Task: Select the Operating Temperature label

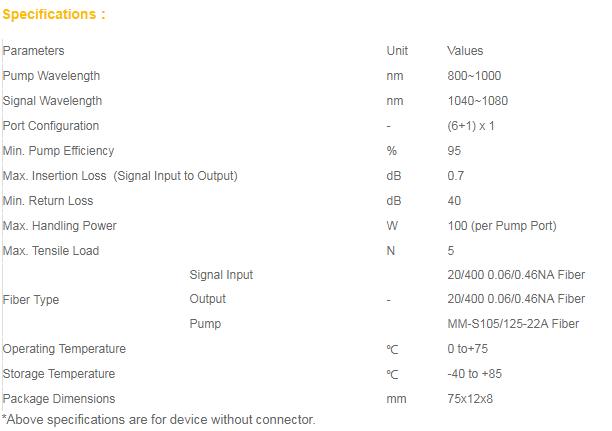Action: (64, 349)
